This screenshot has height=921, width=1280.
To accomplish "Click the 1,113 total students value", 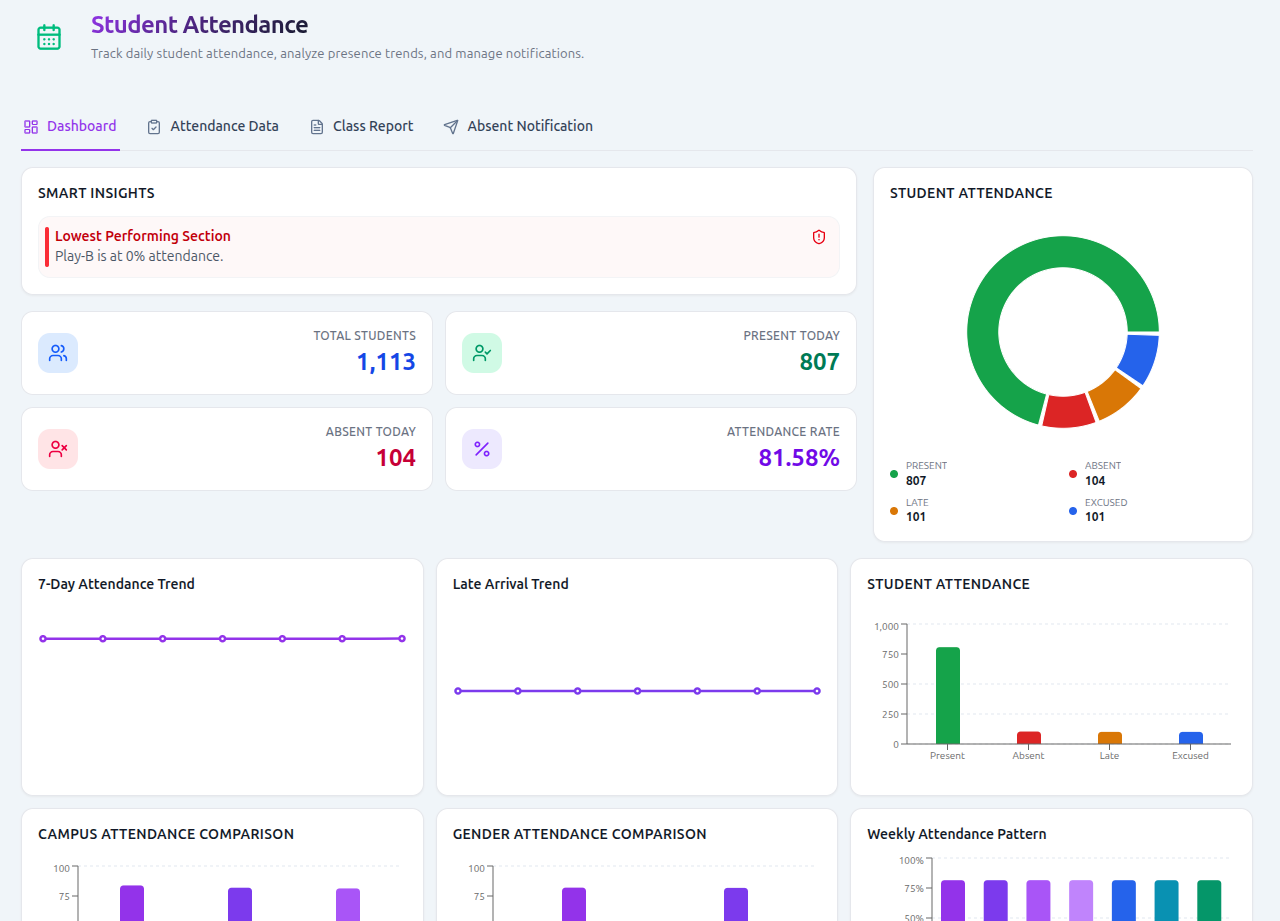I will click(386, 362).
